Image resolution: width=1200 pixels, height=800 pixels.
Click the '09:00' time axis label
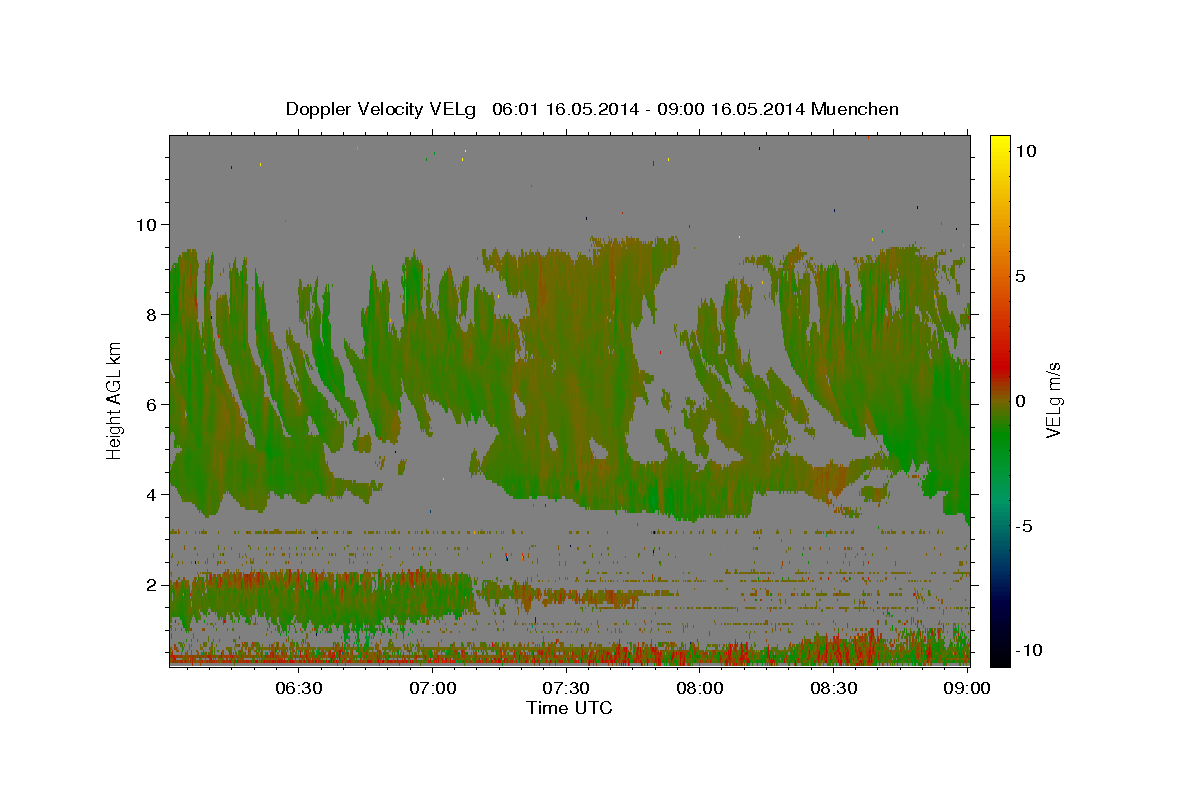click(967, 688)
